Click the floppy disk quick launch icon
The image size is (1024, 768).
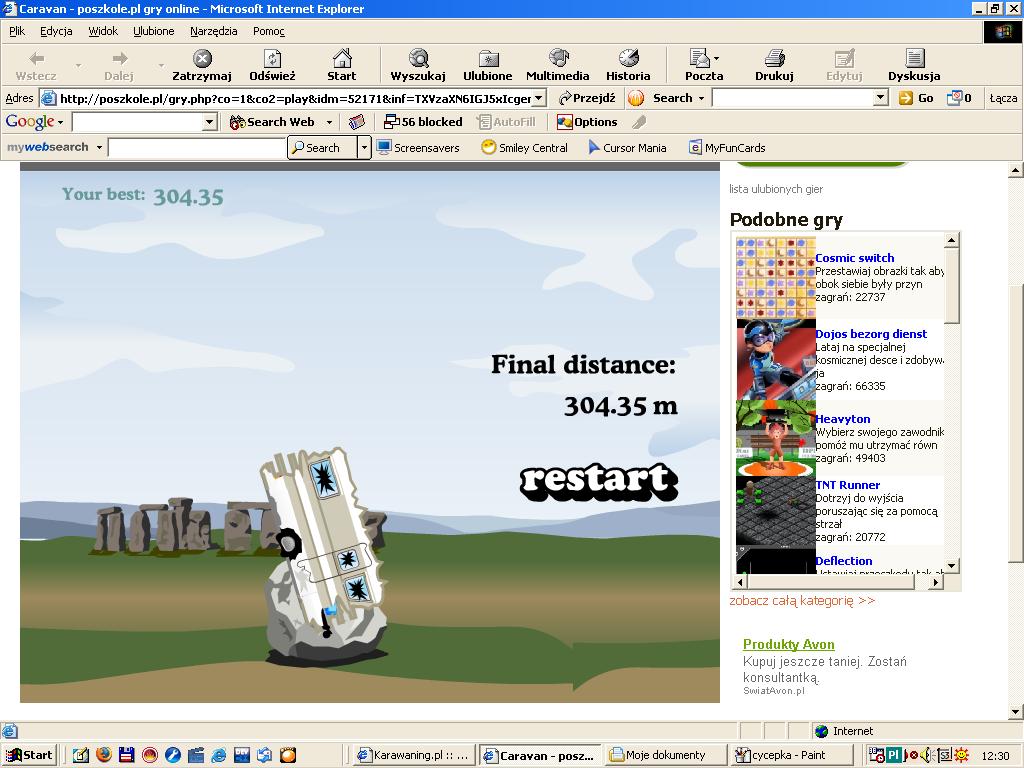pos(127,755)
